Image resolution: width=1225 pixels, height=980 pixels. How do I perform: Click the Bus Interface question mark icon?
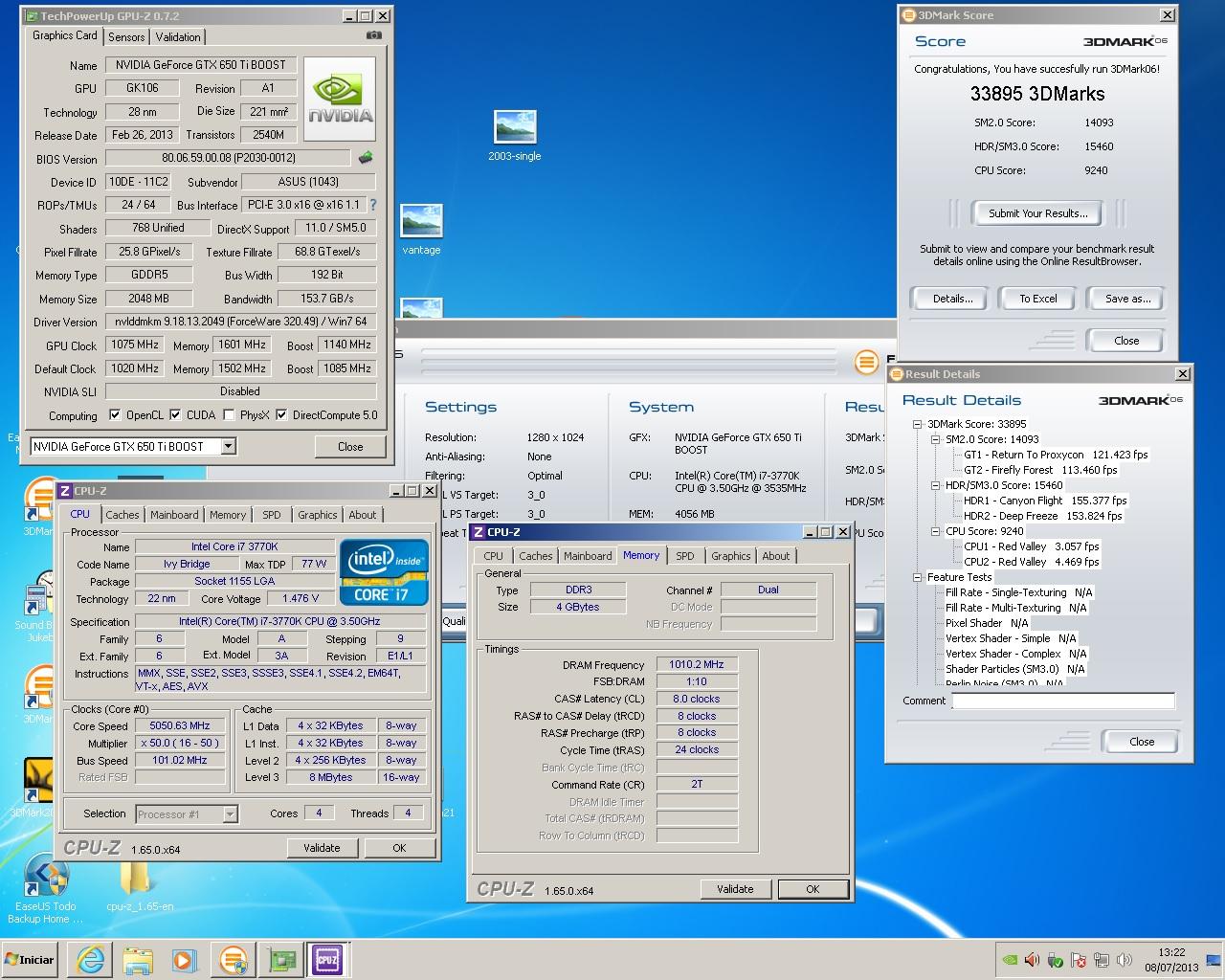(373, 205)
